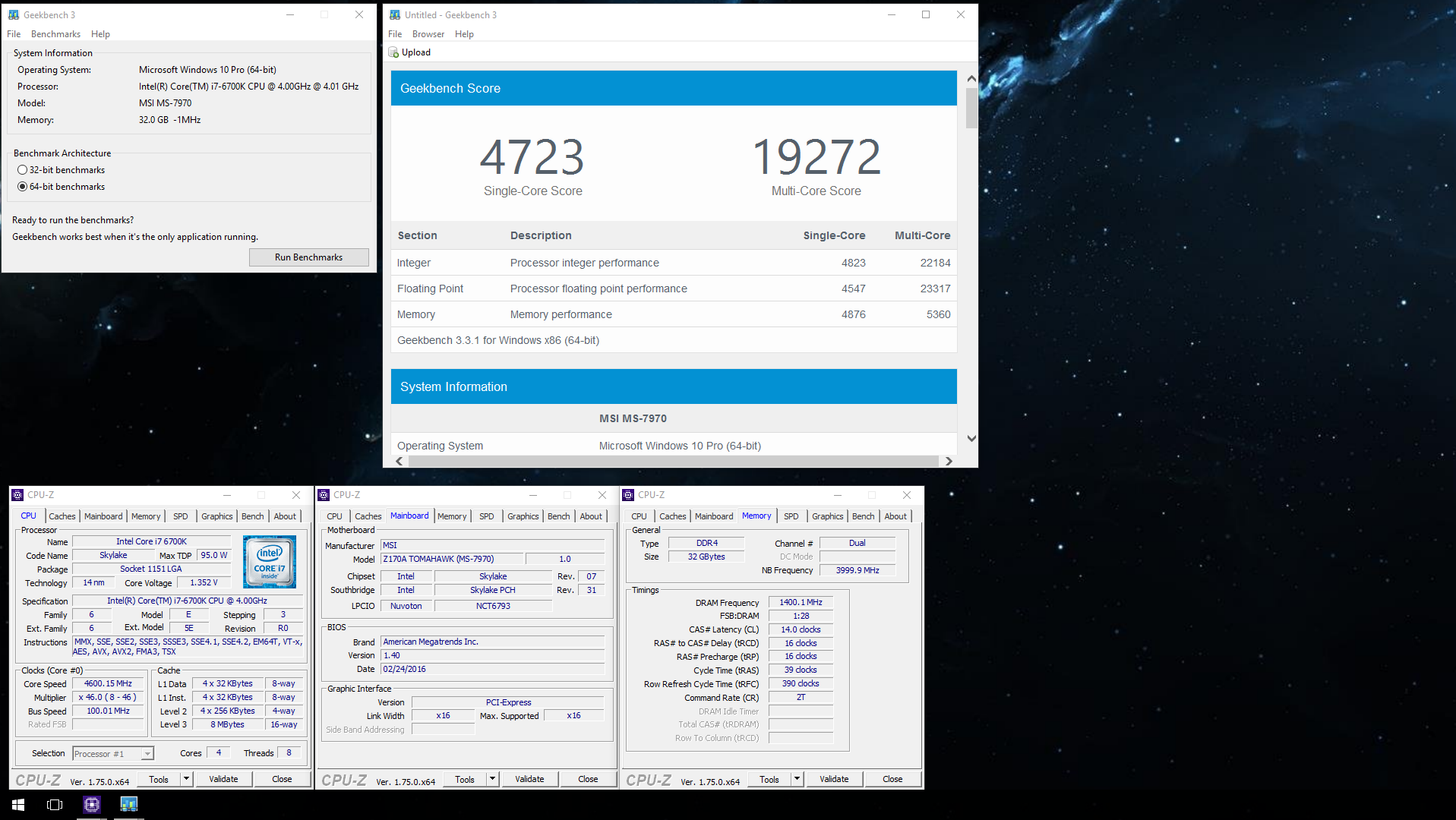The image size is (1456, 820).
Task: Click Multiplier x 46.0 field
Action: click(108, 697)
